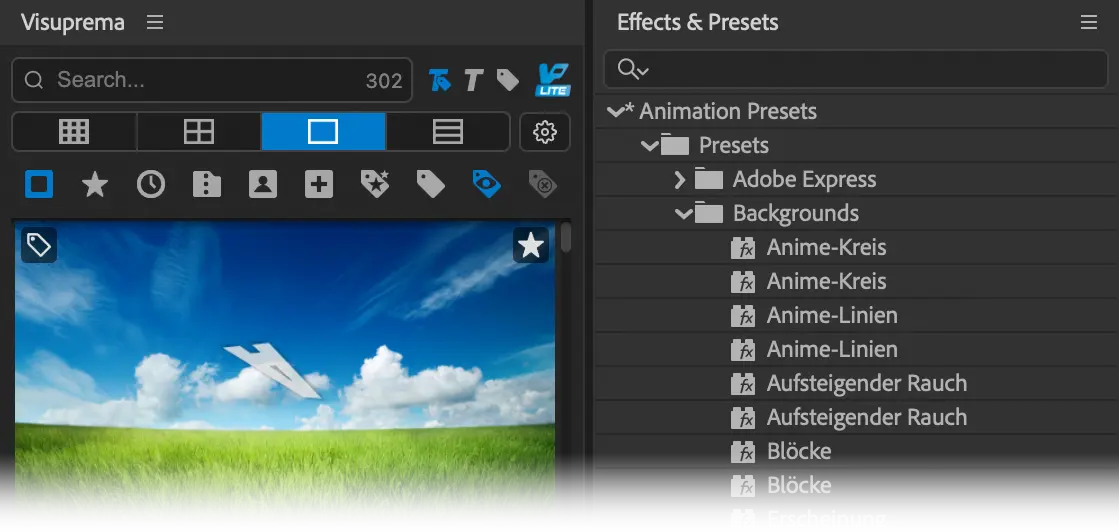Select the Animation Presets label

click(x=728, y=111)
